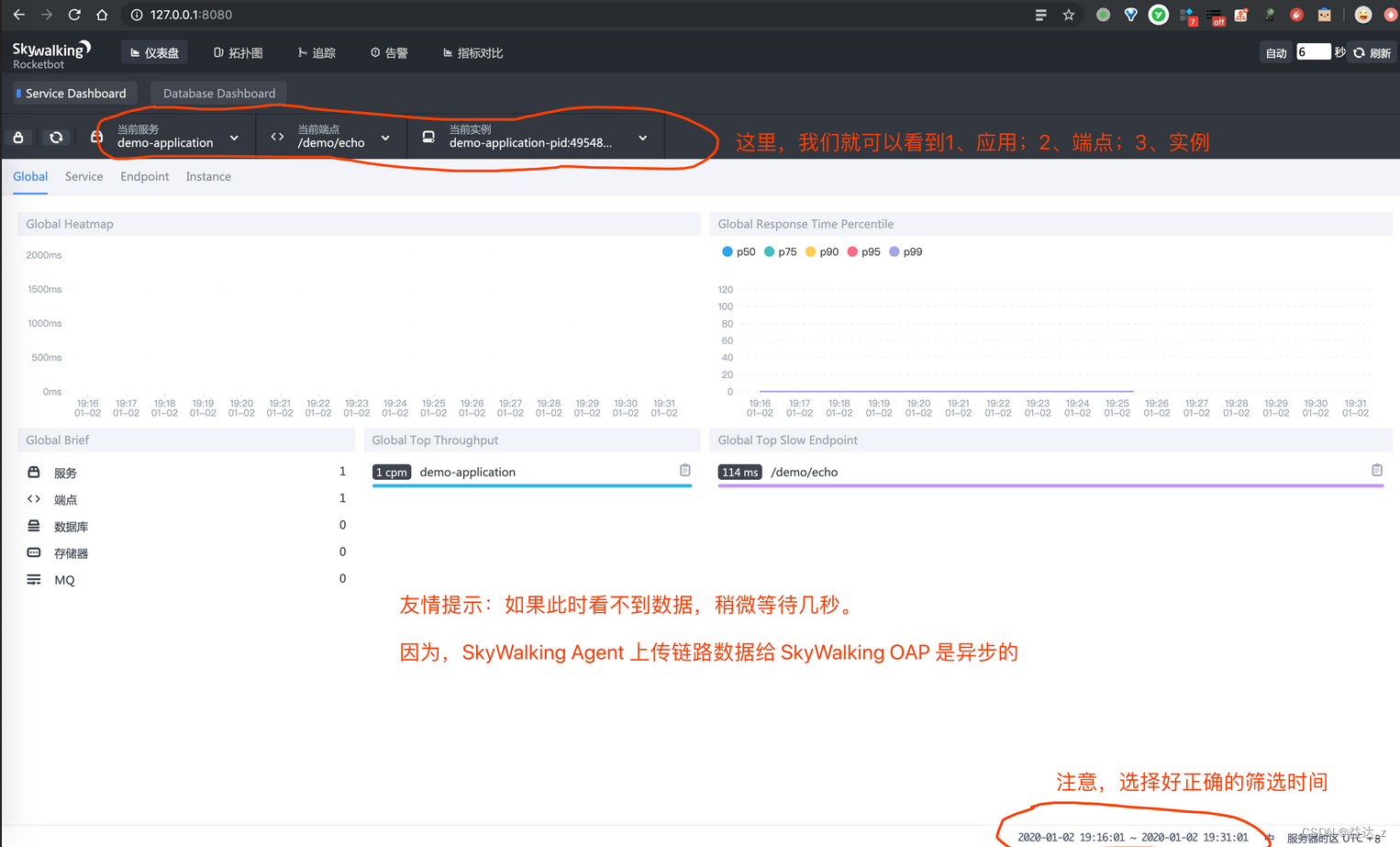1400x847 pixels.
Task: Toggle p90 series in percentile legend
Action: (821, 251)
